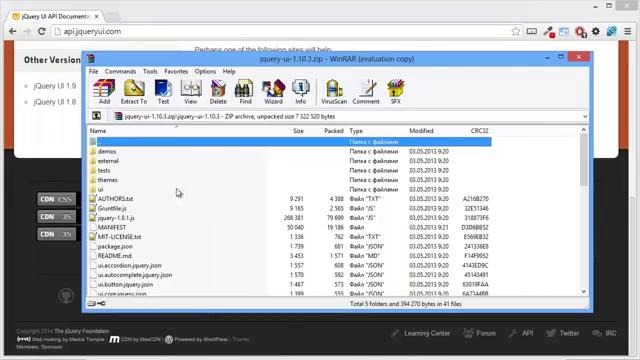The height and width of the screenshot is (360, 640).
Task: Expand the archive path dropdown arrow
Action: point(584,116)
